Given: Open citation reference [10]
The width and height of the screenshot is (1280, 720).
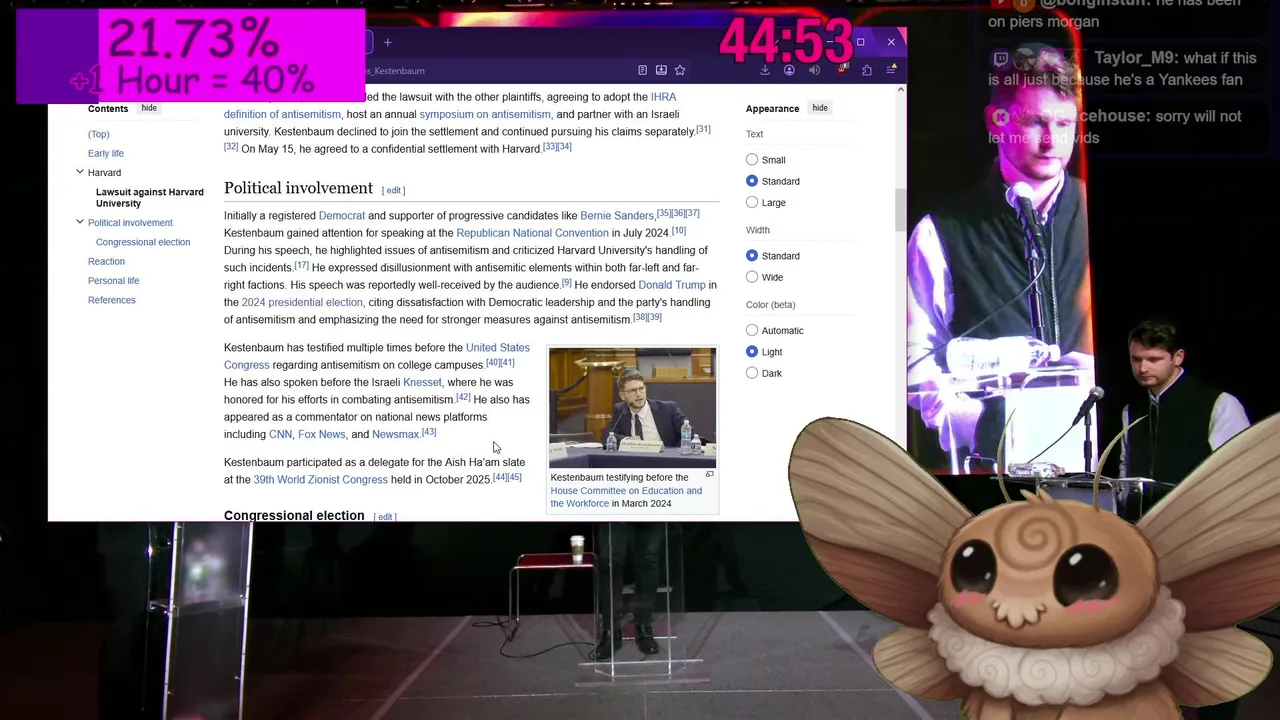Looking at the screenshot, I should tap(678, 230).
